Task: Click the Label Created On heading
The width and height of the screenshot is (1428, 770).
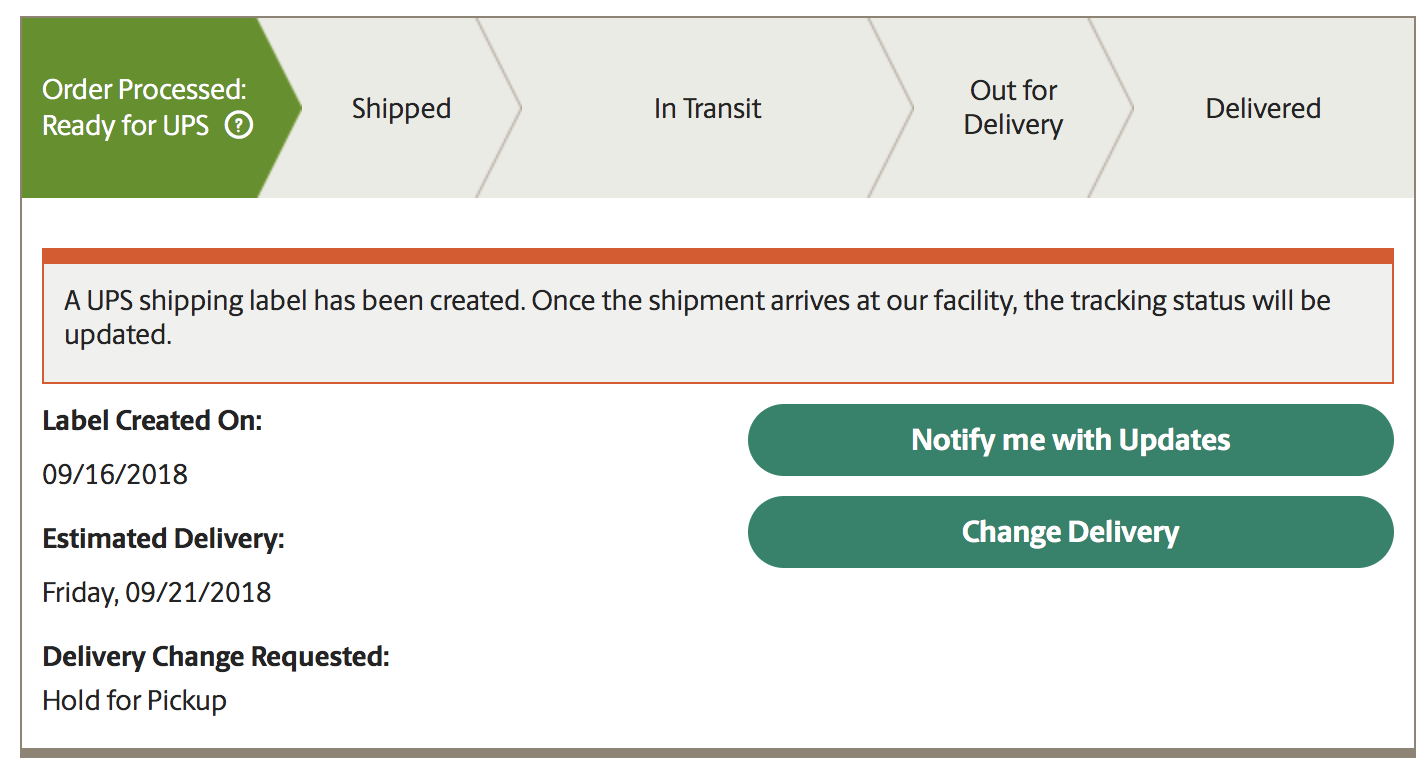Action: tap(152, 421)
